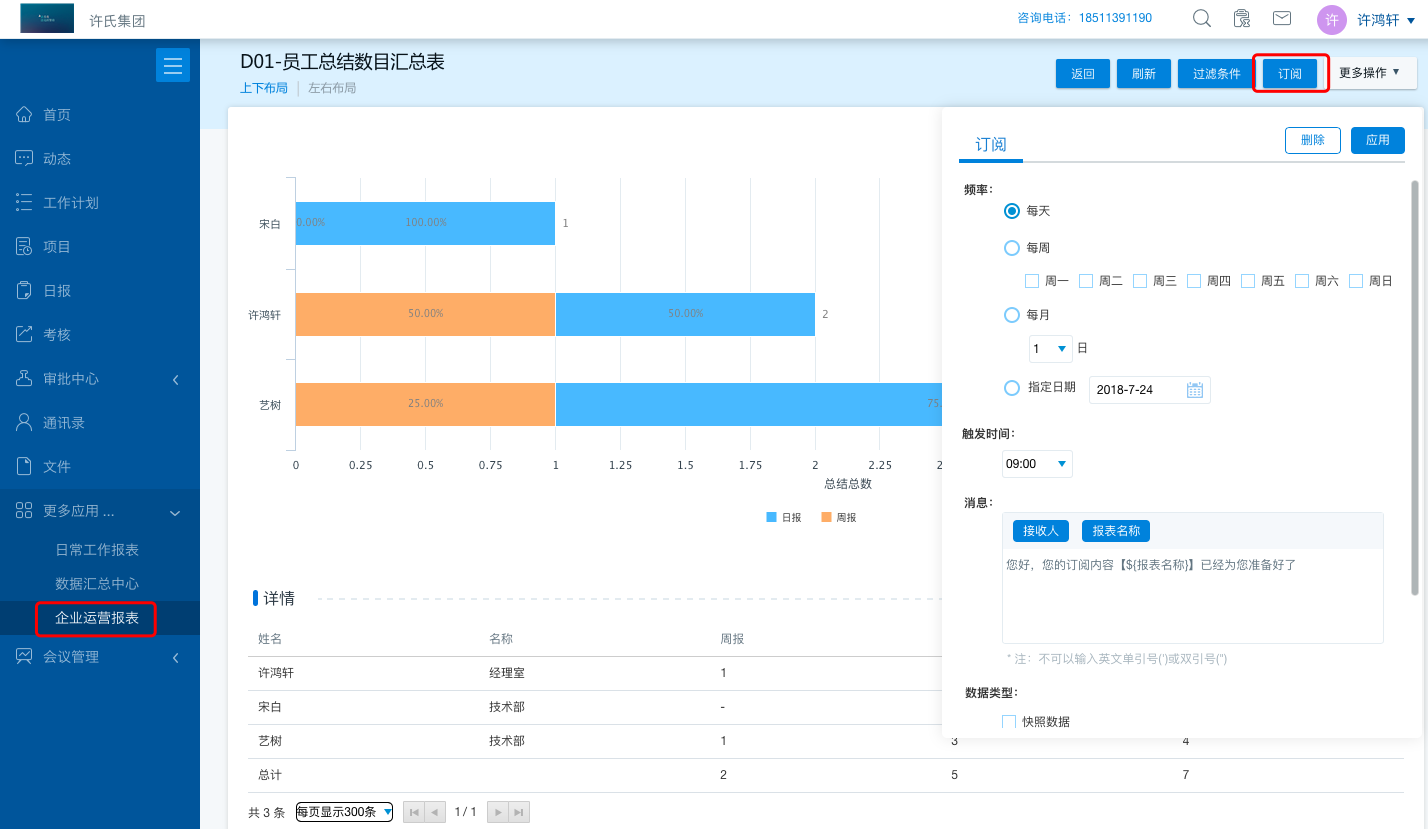
Task: Go to first page arrow in pagination
Action: 414,812
